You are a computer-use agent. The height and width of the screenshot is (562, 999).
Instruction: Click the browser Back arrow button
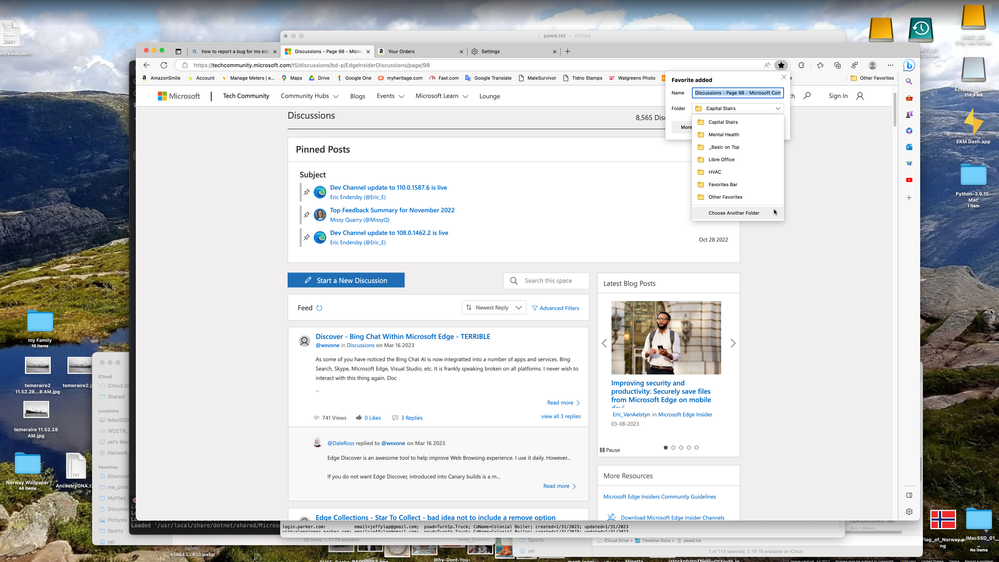147,65
